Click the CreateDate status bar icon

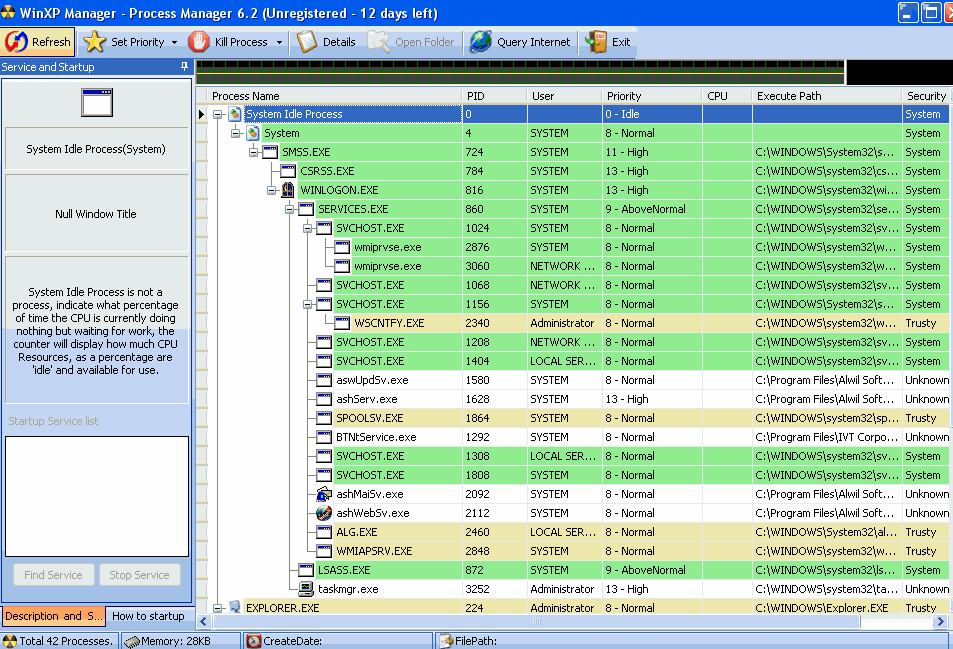click(254, 641)
